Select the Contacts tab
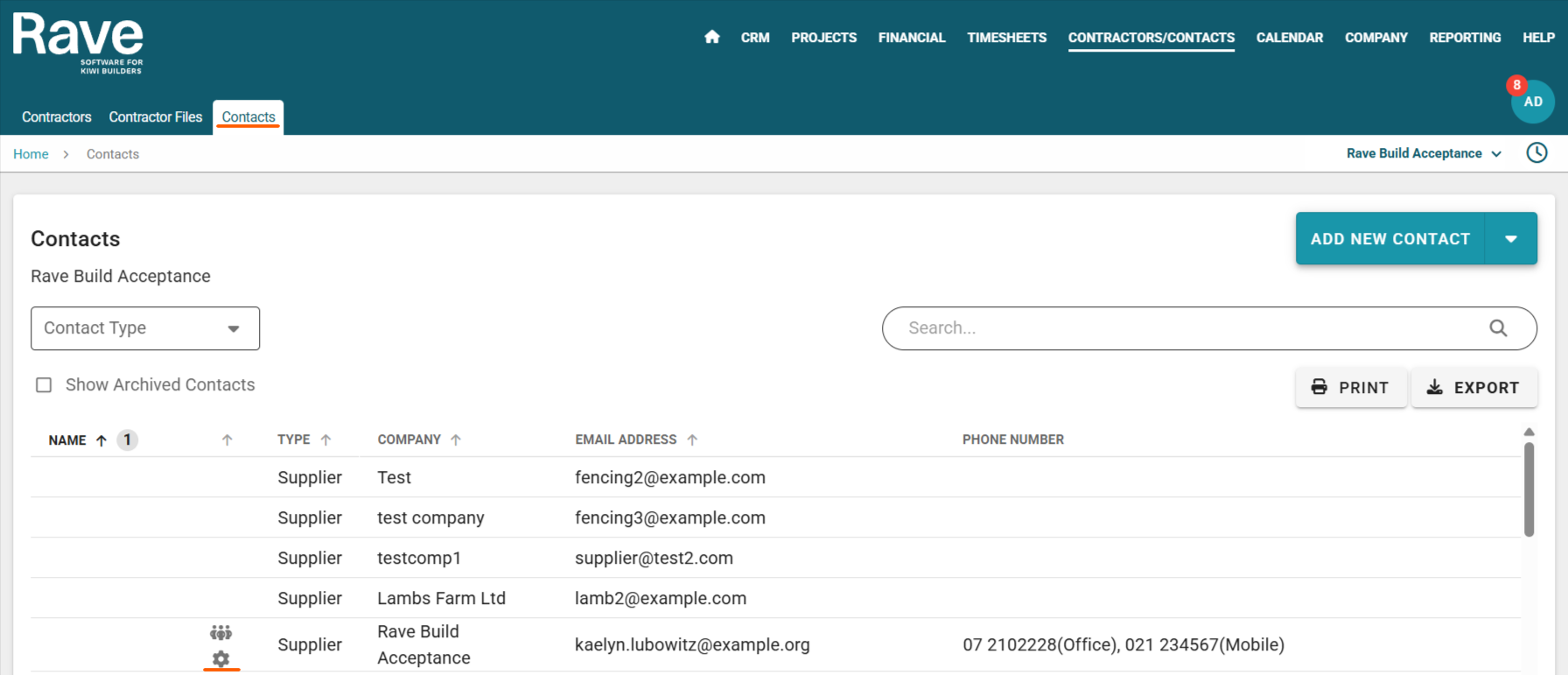 point(248,117)
